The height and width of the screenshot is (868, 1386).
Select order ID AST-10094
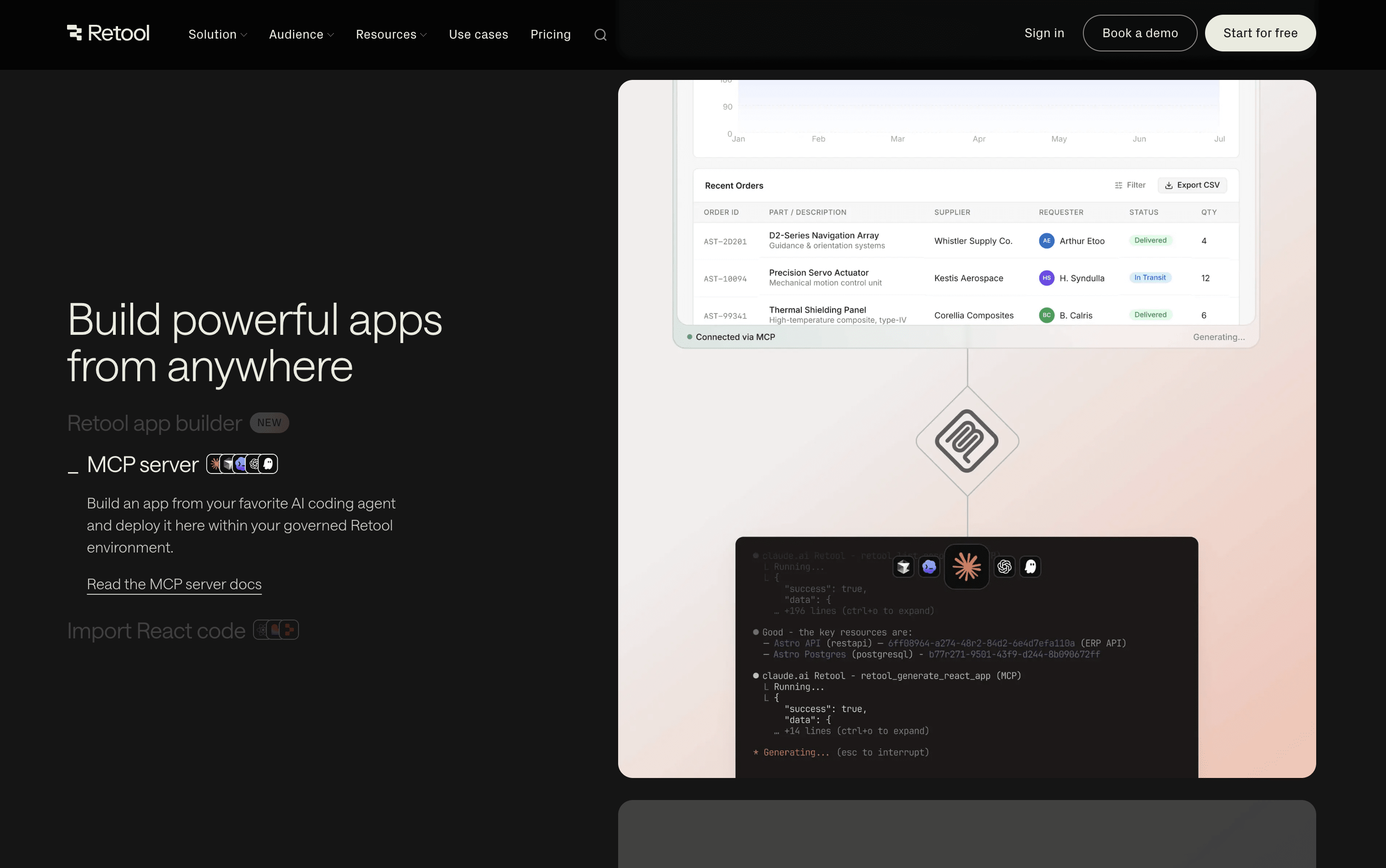(725, 279)
